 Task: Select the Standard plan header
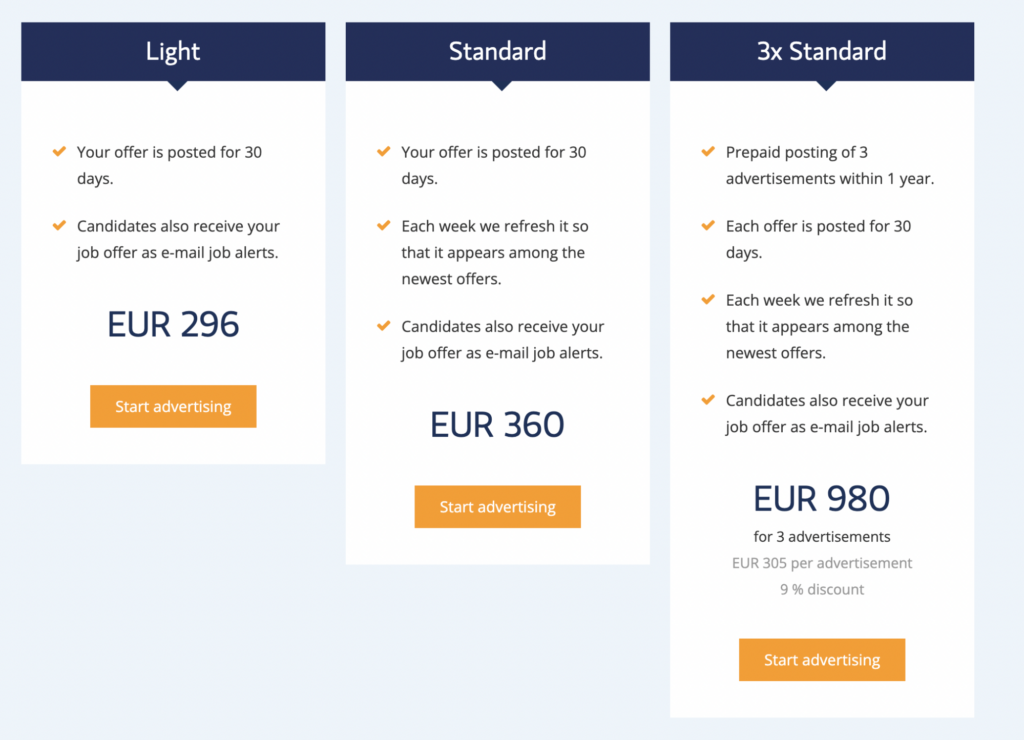point(497,51)
